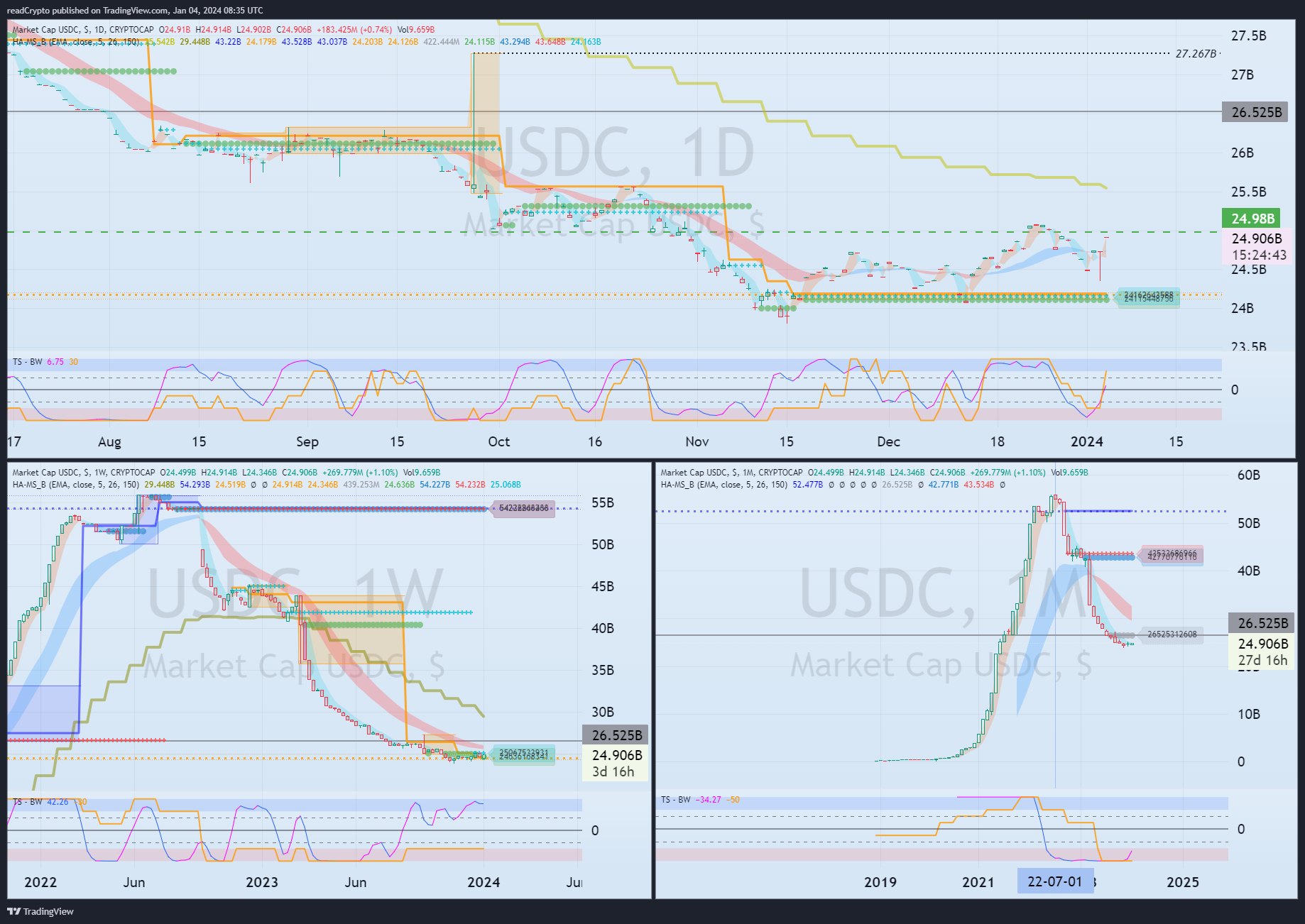Click the gray 26.525B price label on the daily chart

click(1256, 112)
